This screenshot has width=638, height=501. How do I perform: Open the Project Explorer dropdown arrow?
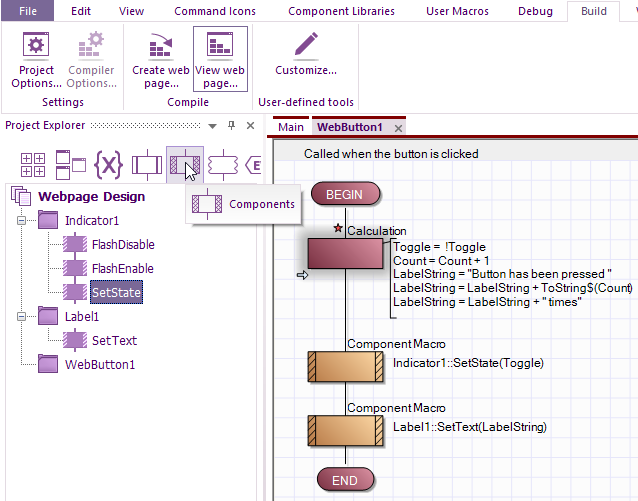point(212,126)
